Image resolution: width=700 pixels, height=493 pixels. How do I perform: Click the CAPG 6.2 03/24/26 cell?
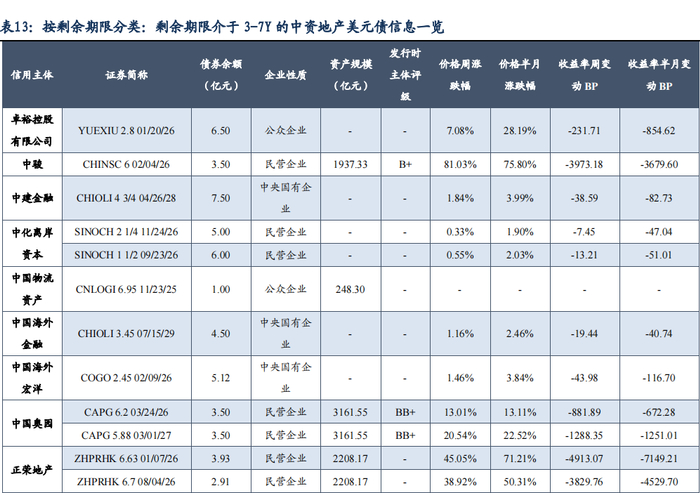click(x=126, y=412)
